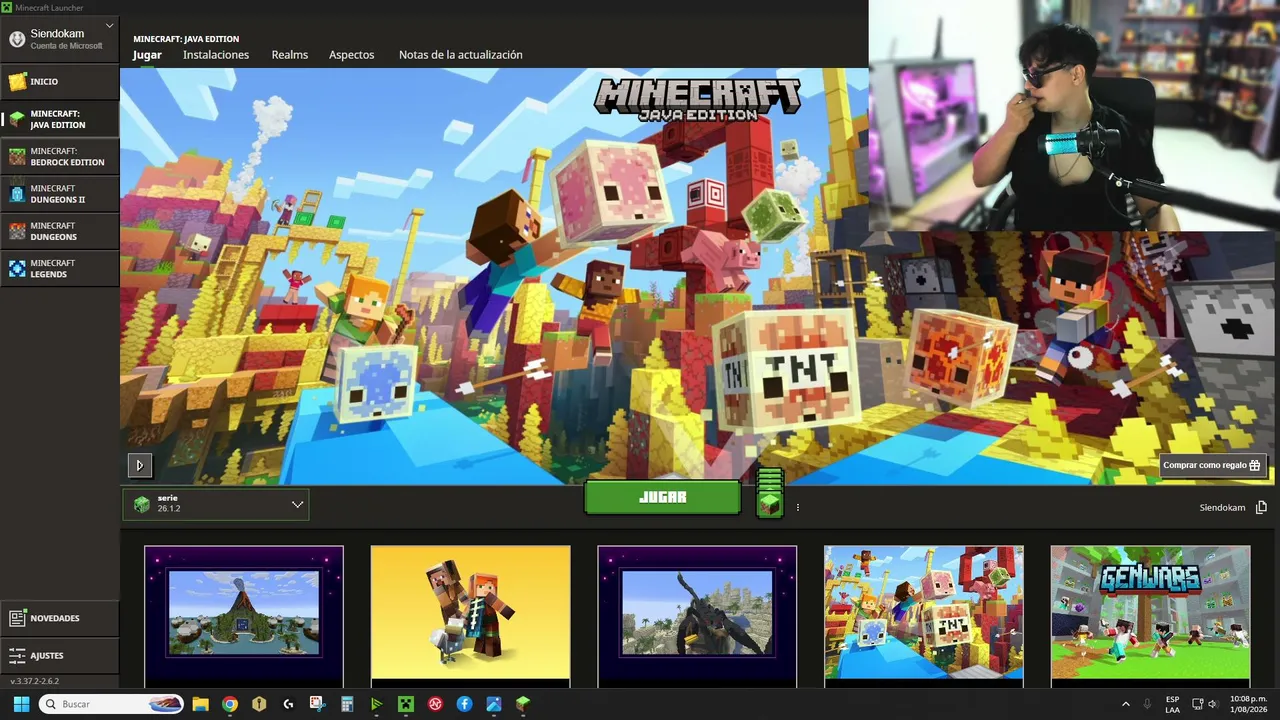Switch to the Instalaciones tab

(216, 55)
